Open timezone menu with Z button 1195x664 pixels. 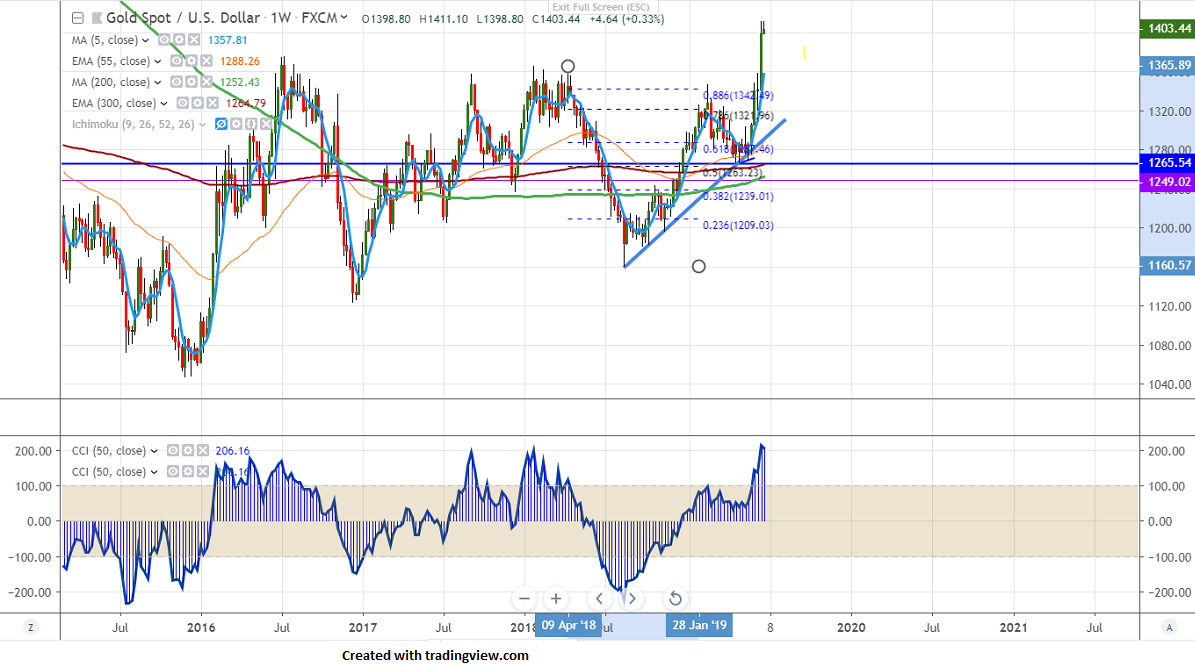[31, 627]
